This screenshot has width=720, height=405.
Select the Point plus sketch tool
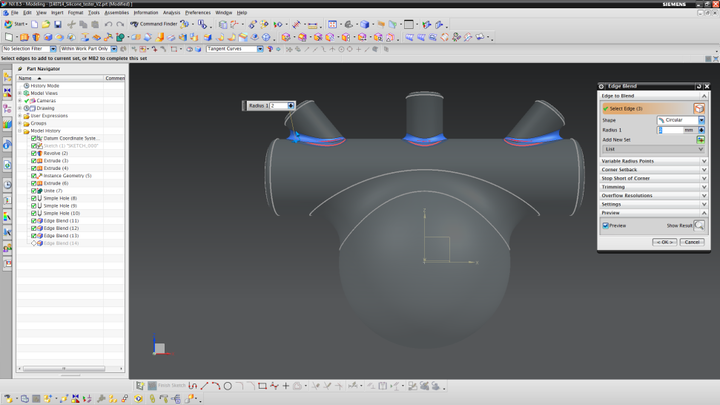pos(286,386)
